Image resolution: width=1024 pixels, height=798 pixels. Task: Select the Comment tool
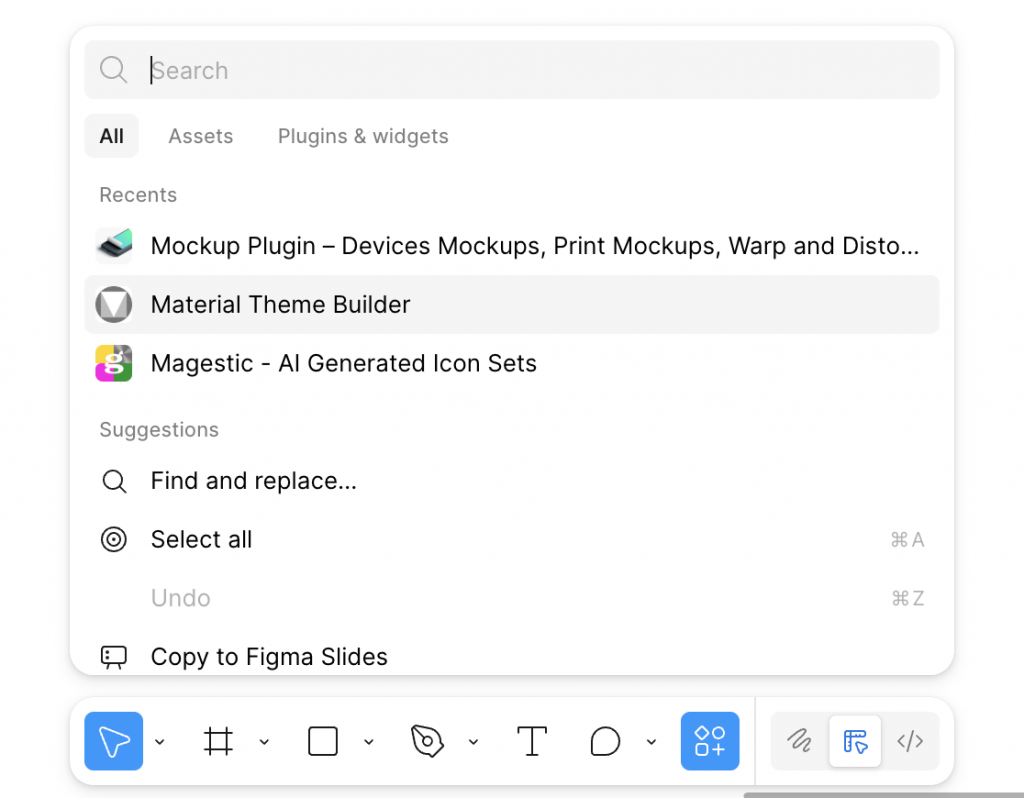pos(605,741)
